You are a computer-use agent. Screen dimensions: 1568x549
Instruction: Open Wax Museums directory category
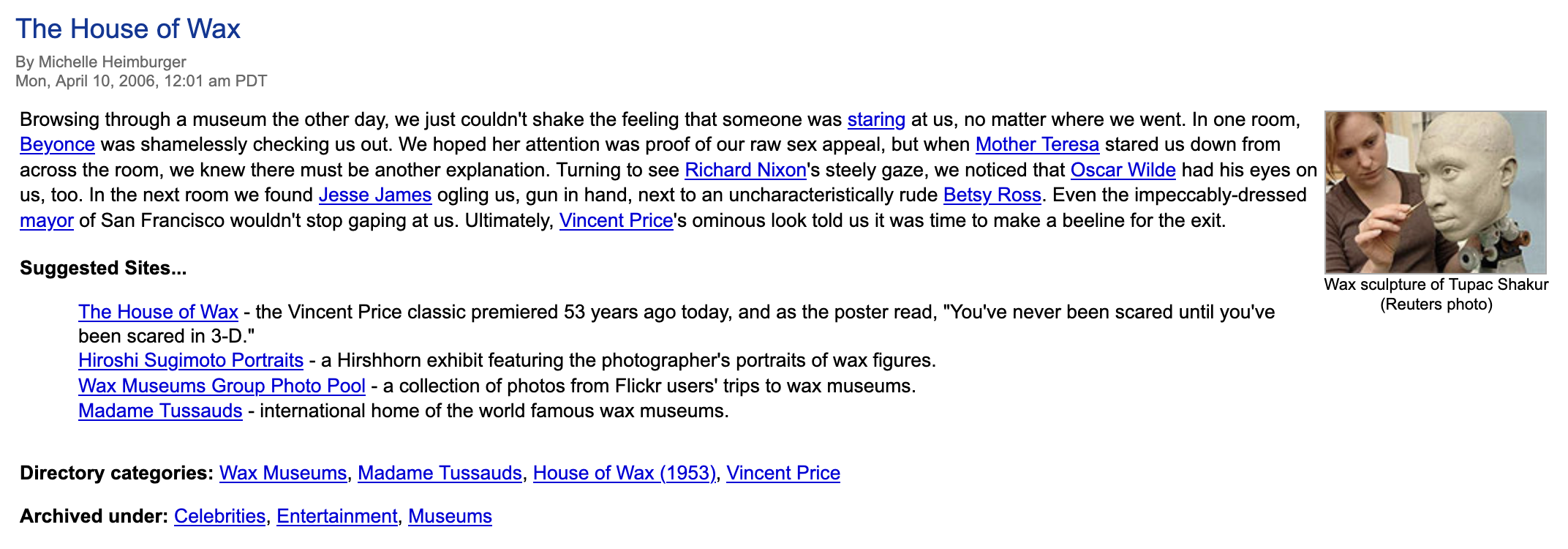(282, 473)
